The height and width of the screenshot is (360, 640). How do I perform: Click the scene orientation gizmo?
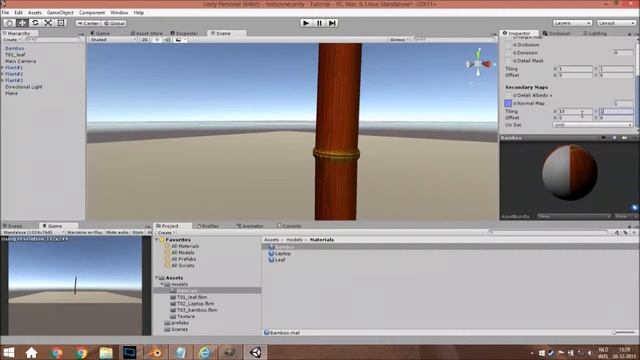pyautogui.click(x=479, y=63)
